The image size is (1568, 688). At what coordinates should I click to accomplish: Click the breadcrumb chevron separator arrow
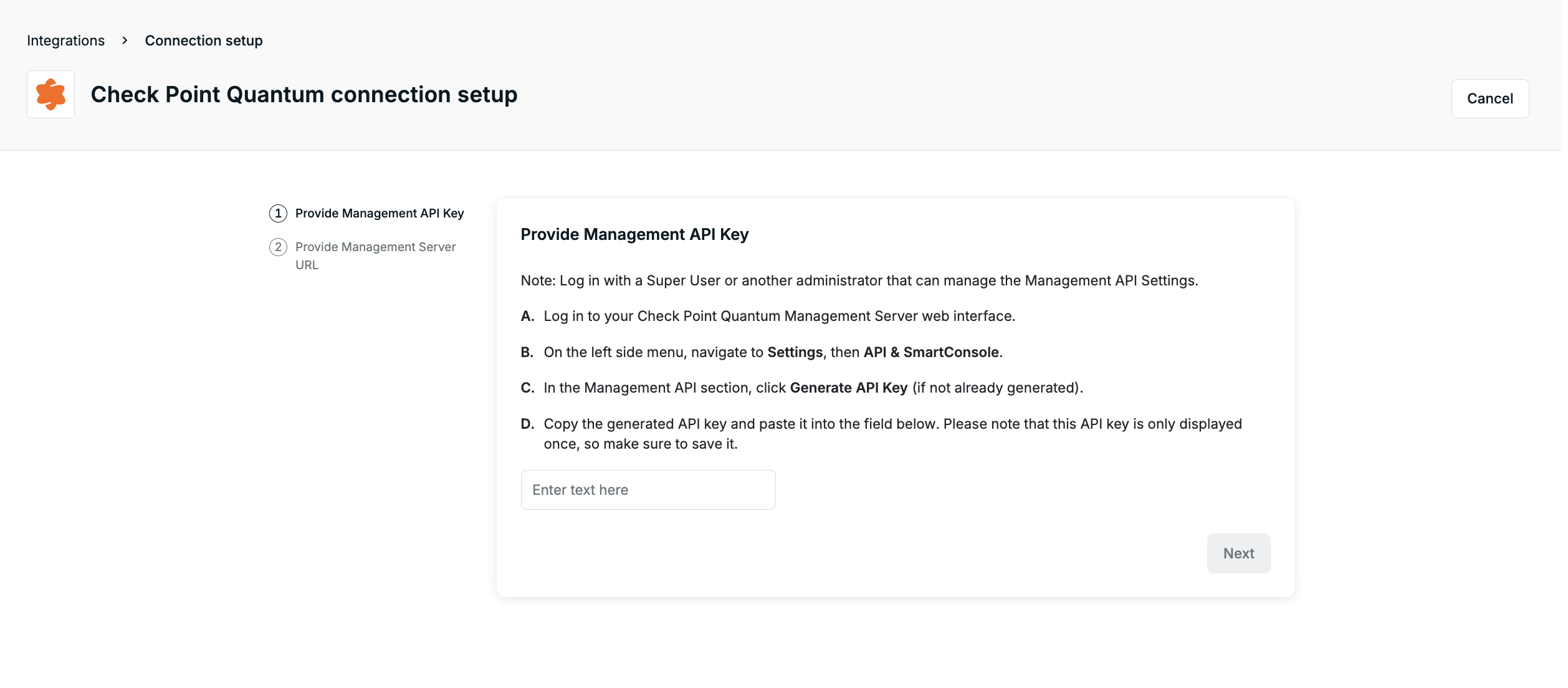125,41
